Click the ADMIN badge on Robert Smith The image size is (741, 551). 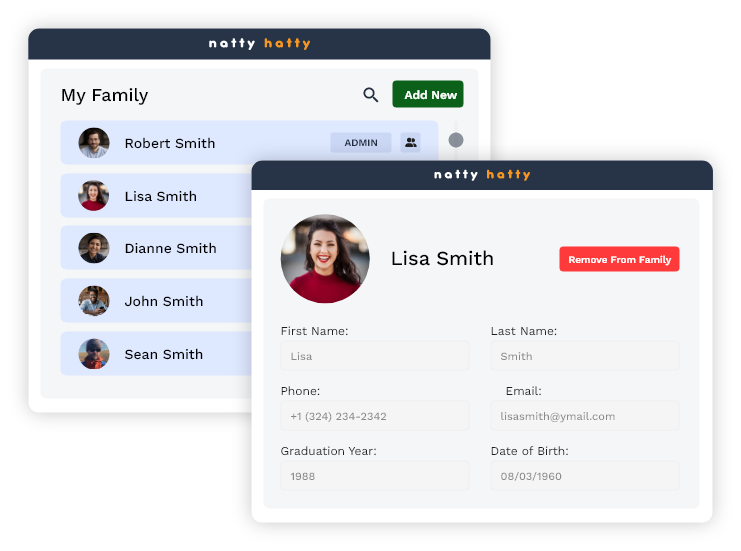361,143
